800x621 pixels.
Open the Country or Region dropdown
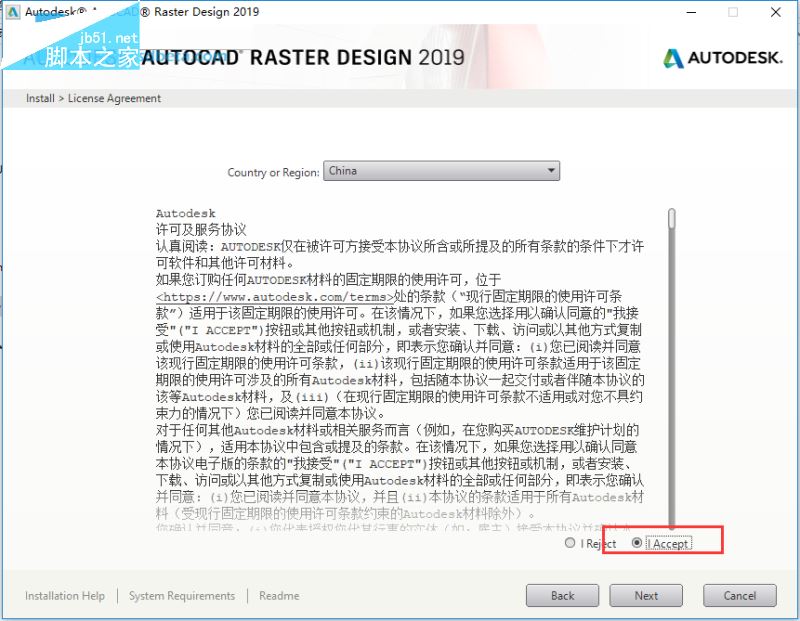(x=441, y=171)
